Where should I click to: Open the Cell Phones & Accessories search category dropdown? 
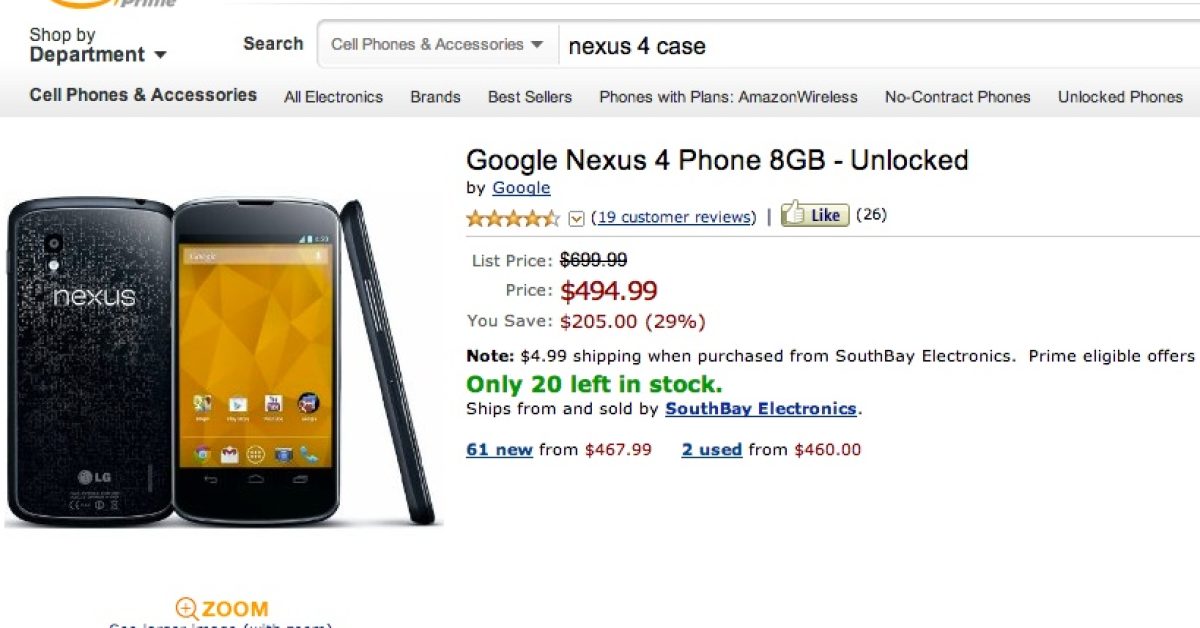point(437,45)
